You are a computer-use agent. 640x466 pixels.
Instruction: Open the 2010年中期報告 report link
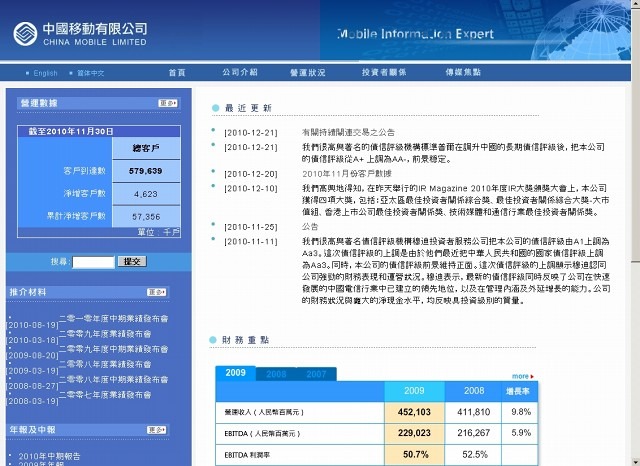(49, 456)
